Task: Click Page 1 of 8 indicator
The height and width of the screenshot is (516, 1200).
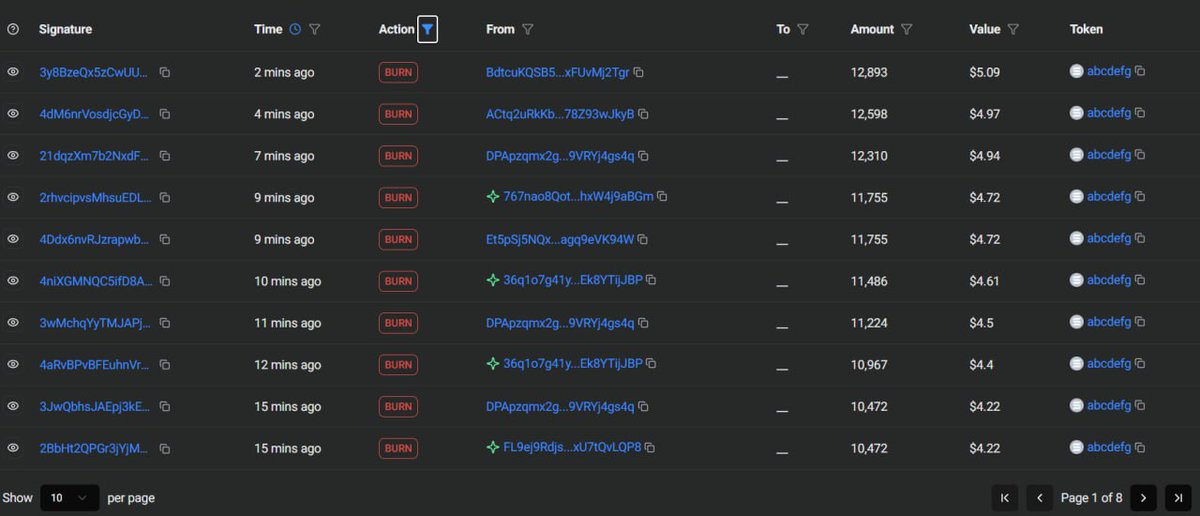Action: tap(1092, 498)
